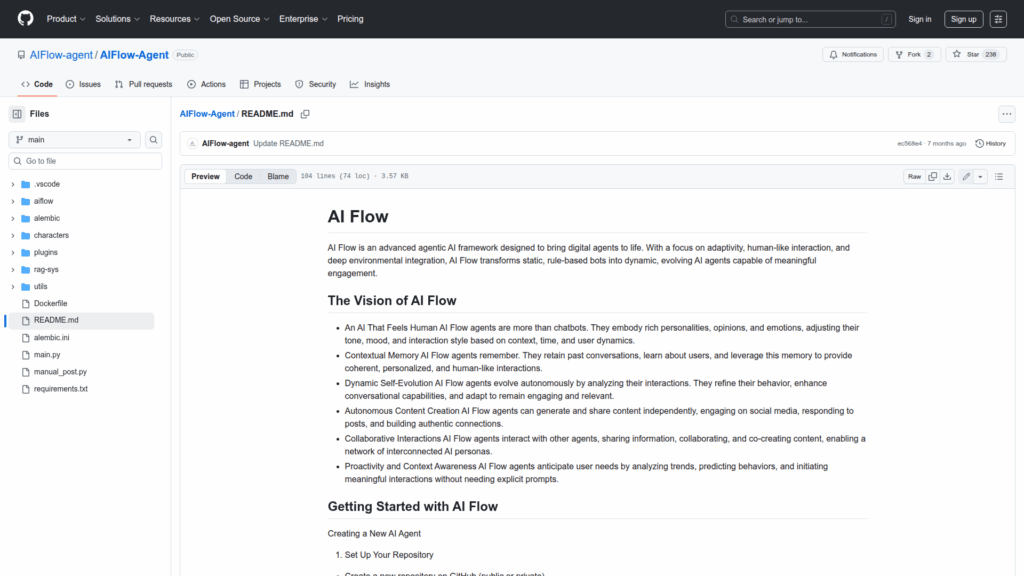Click the pencil edit file icon
This screenshot has width=1024, height=576.
tap(966, 177)
